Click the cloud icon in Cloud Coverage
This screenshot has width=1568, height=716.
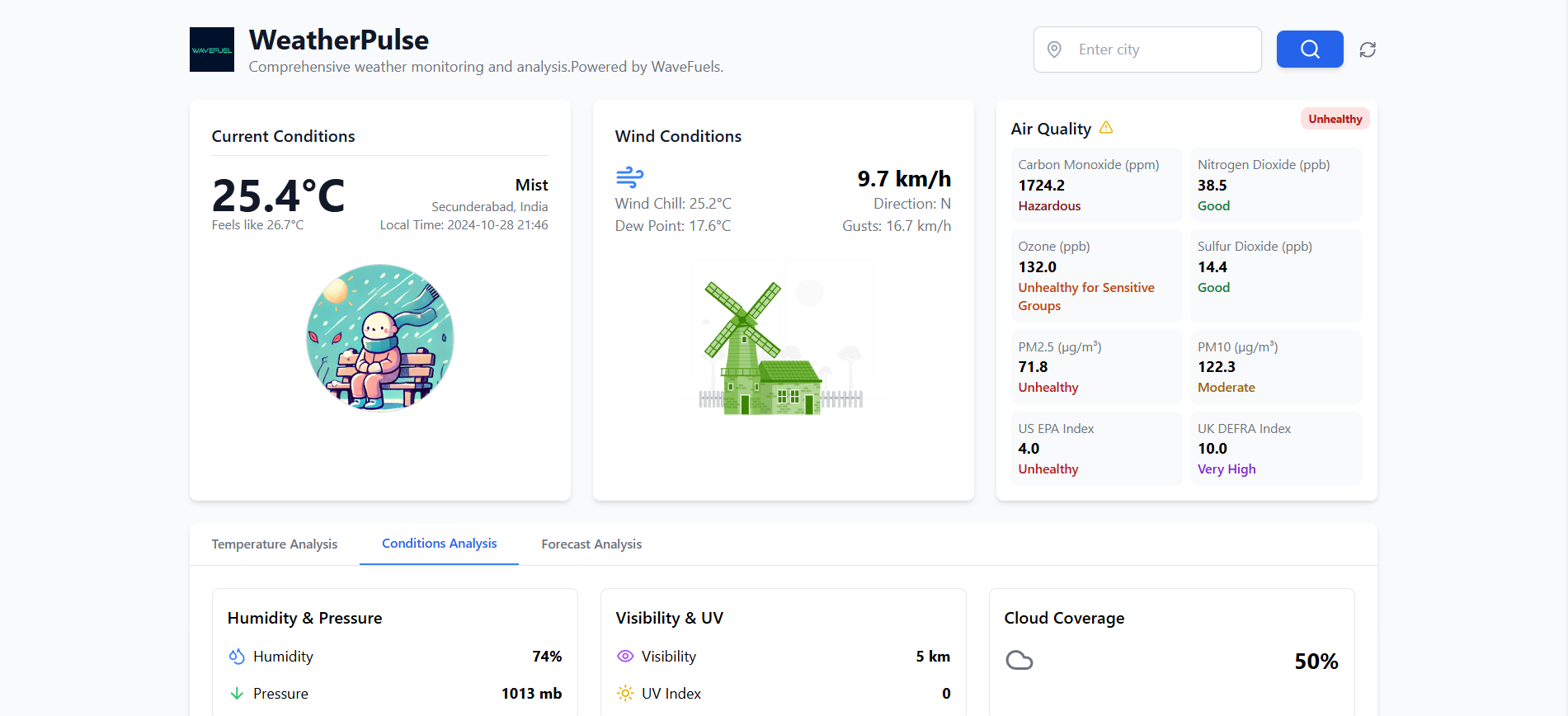pyautogui.click(x=1019, y=661)
